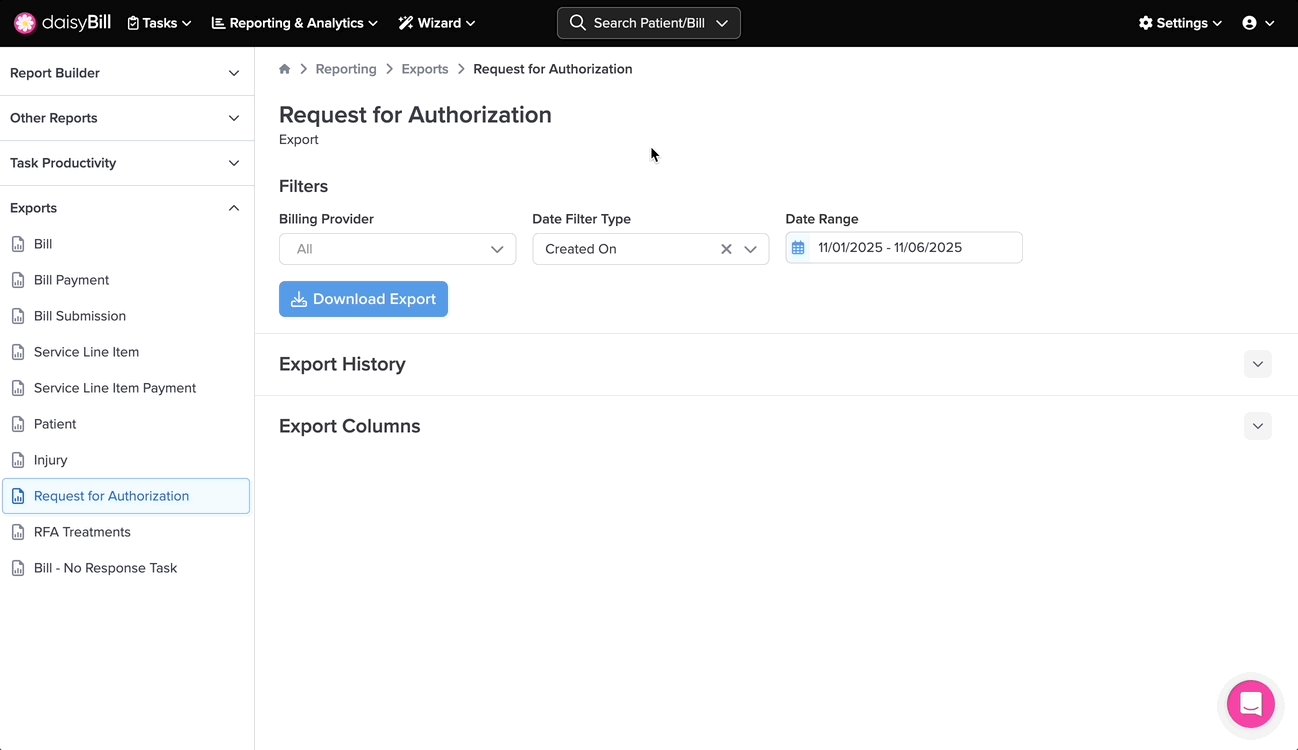Click the Settings gear icon
Viewport: 1298px width, 750px height.
click(x=1146, y=23)
